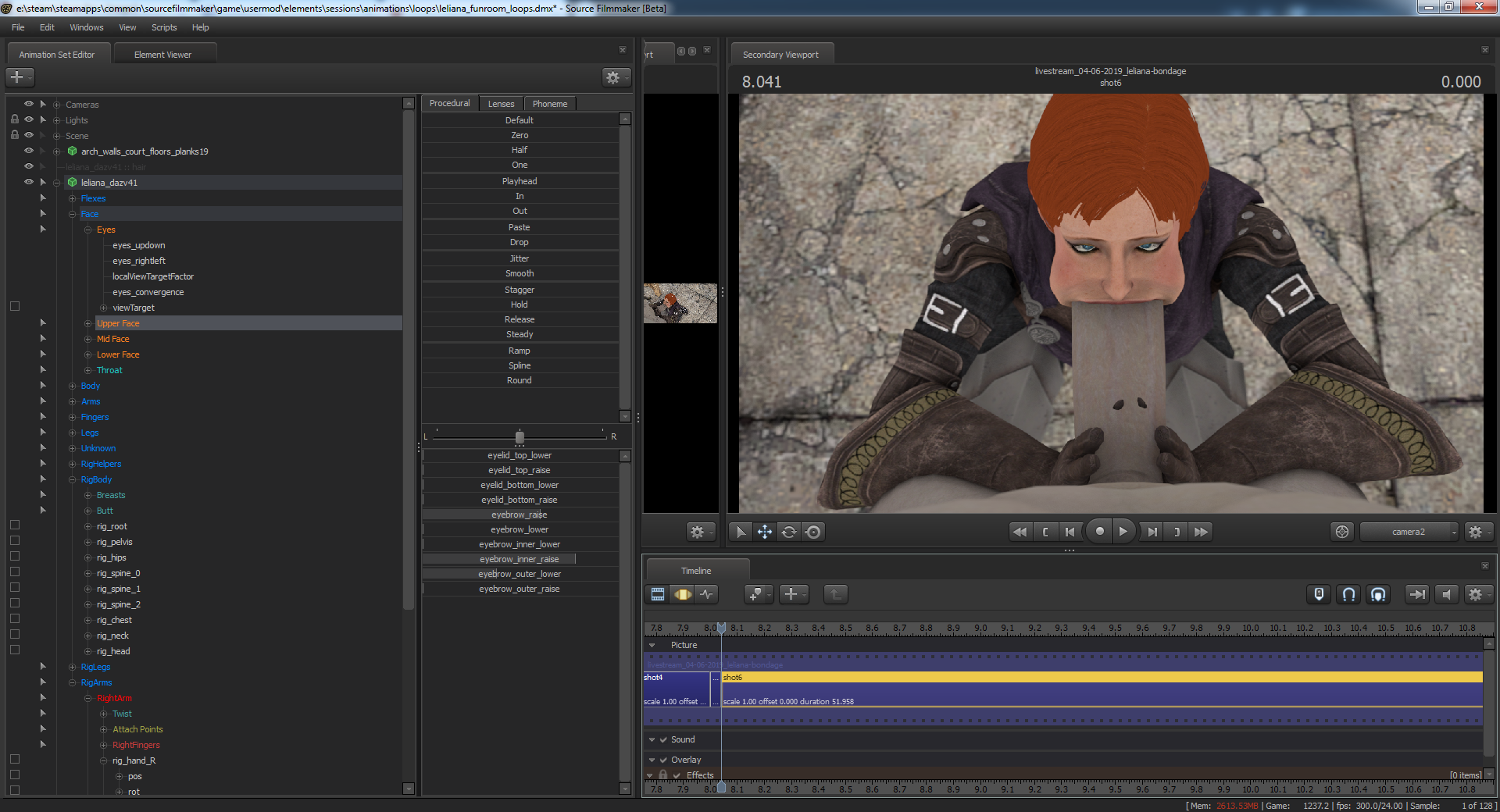
Task: Expand the Lower Face group
Action: point(87,354)
